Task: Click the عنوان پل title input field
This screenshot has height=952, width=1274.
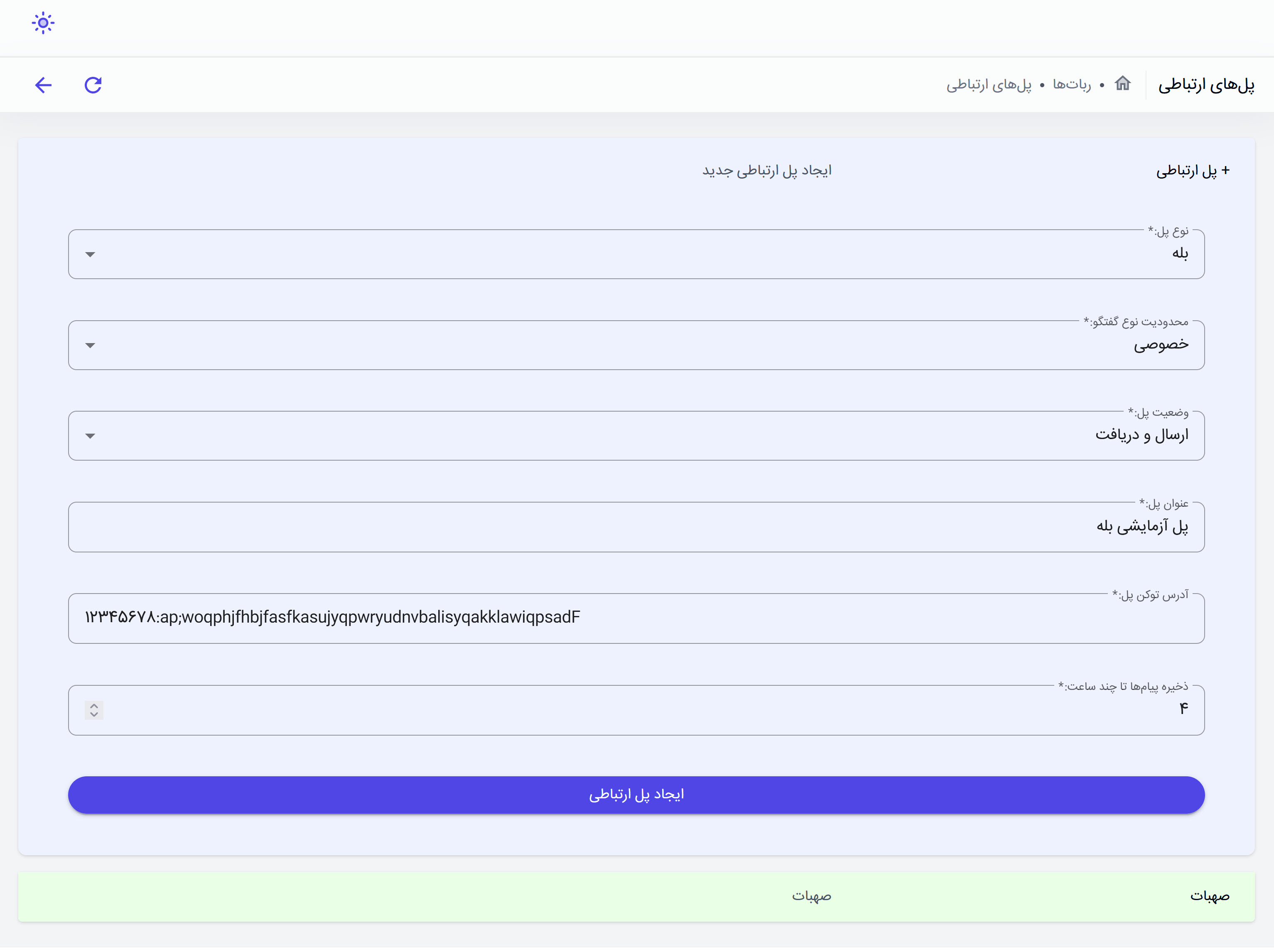Action: coord(636,527)
